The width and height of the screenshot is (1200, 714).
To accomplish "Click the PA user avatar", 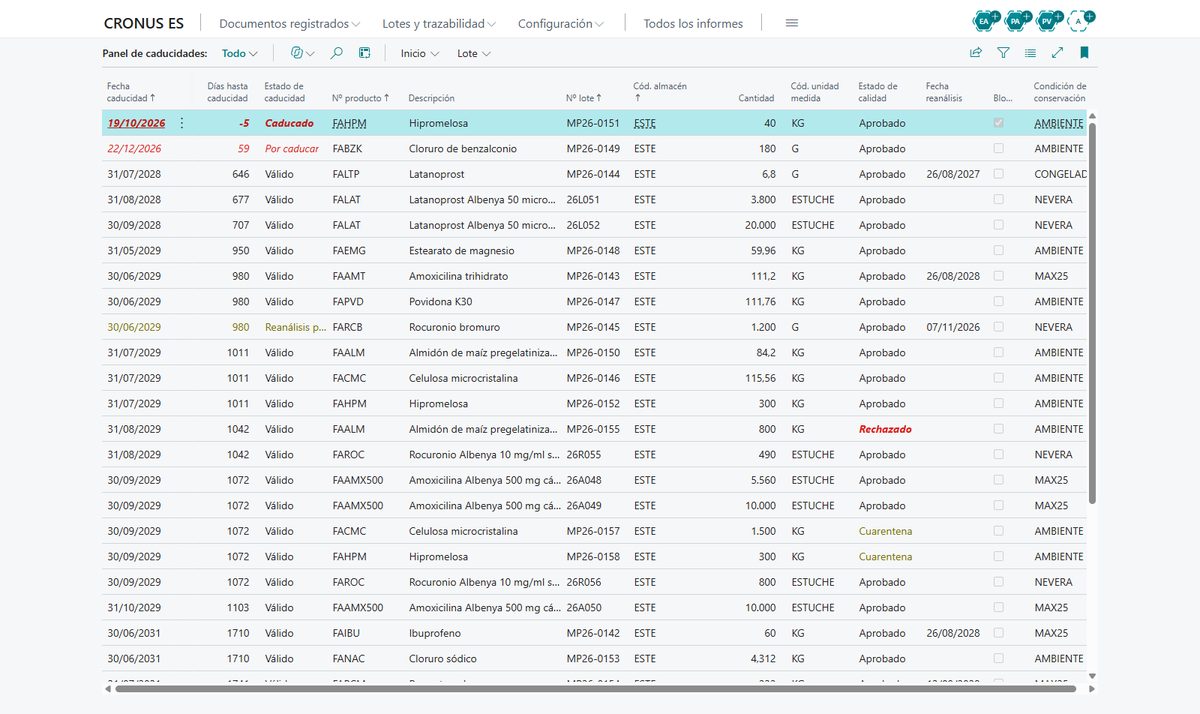I will coord(1016,20).
